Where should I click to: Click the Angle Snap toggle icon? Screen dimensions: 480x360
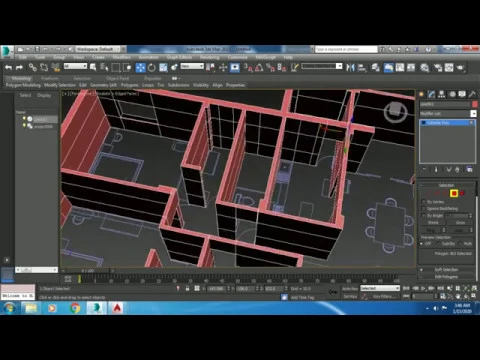(259, 68)
